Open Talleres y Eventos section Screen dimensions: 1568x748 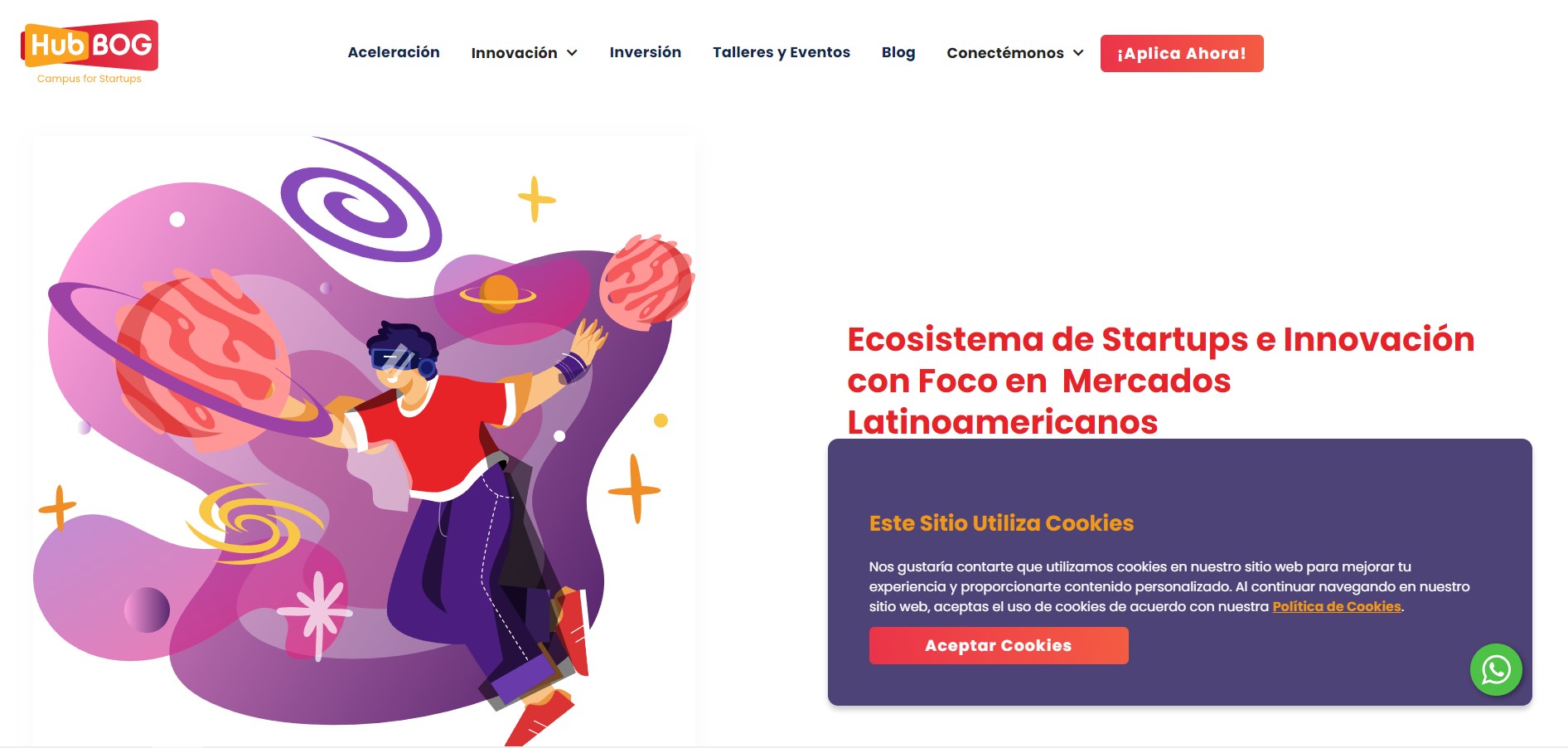coord(782,52)
